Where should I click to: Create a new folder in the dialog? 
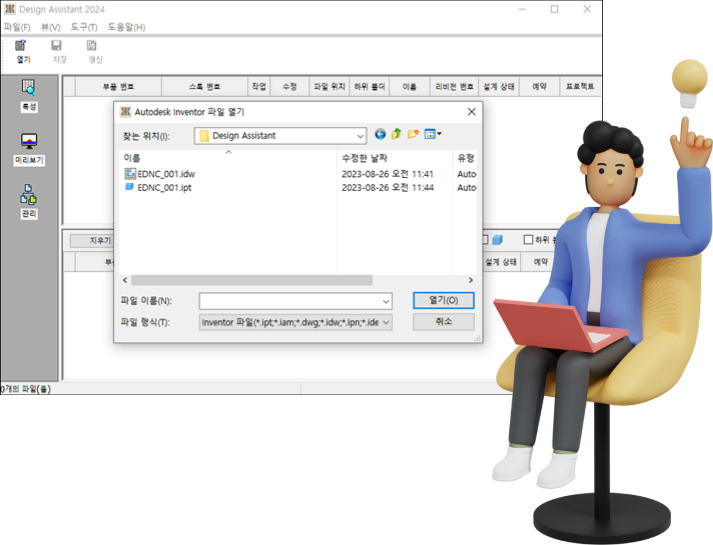[413, 134]
